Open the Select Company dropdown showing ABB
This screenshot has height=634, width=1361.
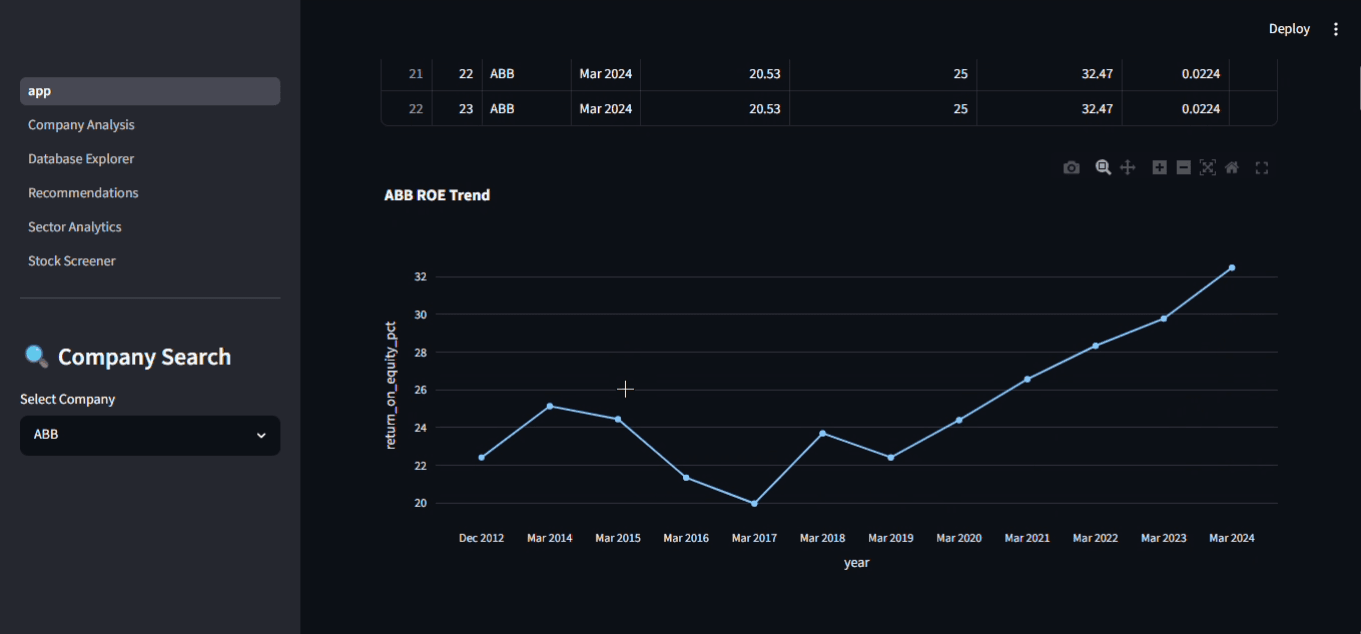point(150,435)
